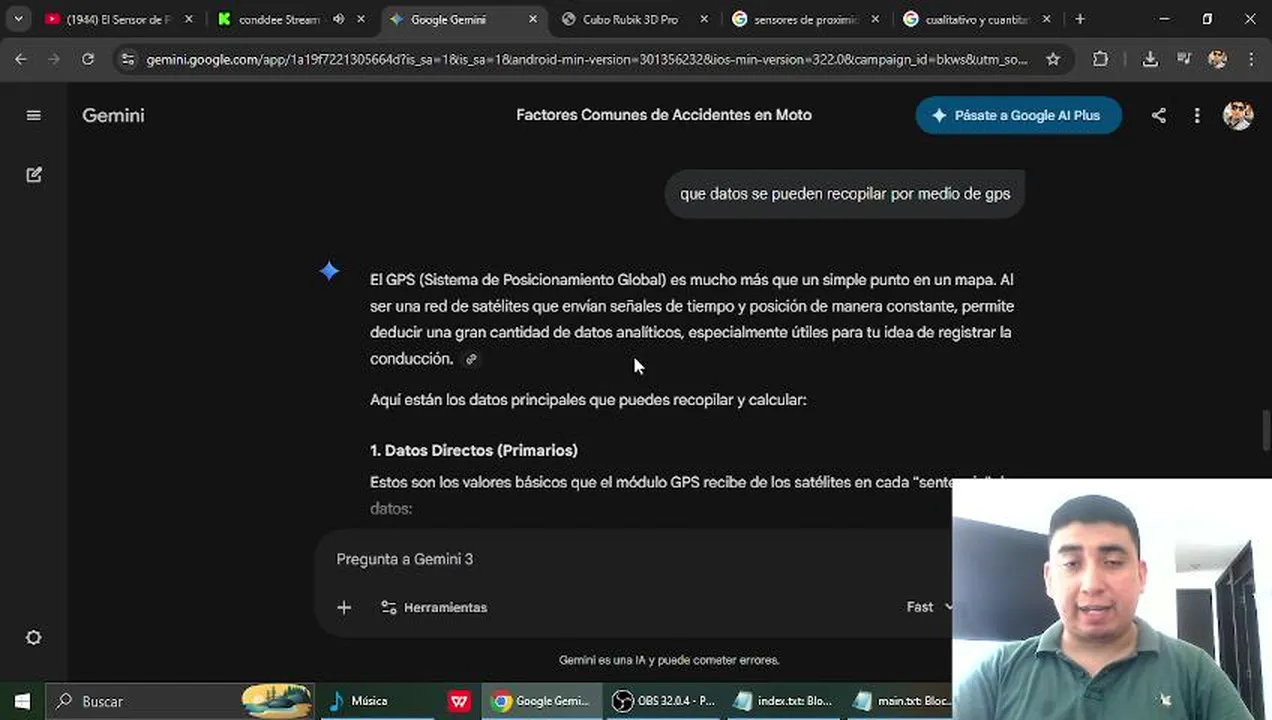The image size is (1272, 720).
Task: Open Gemini settings gear icon
Action: [33, 638]
